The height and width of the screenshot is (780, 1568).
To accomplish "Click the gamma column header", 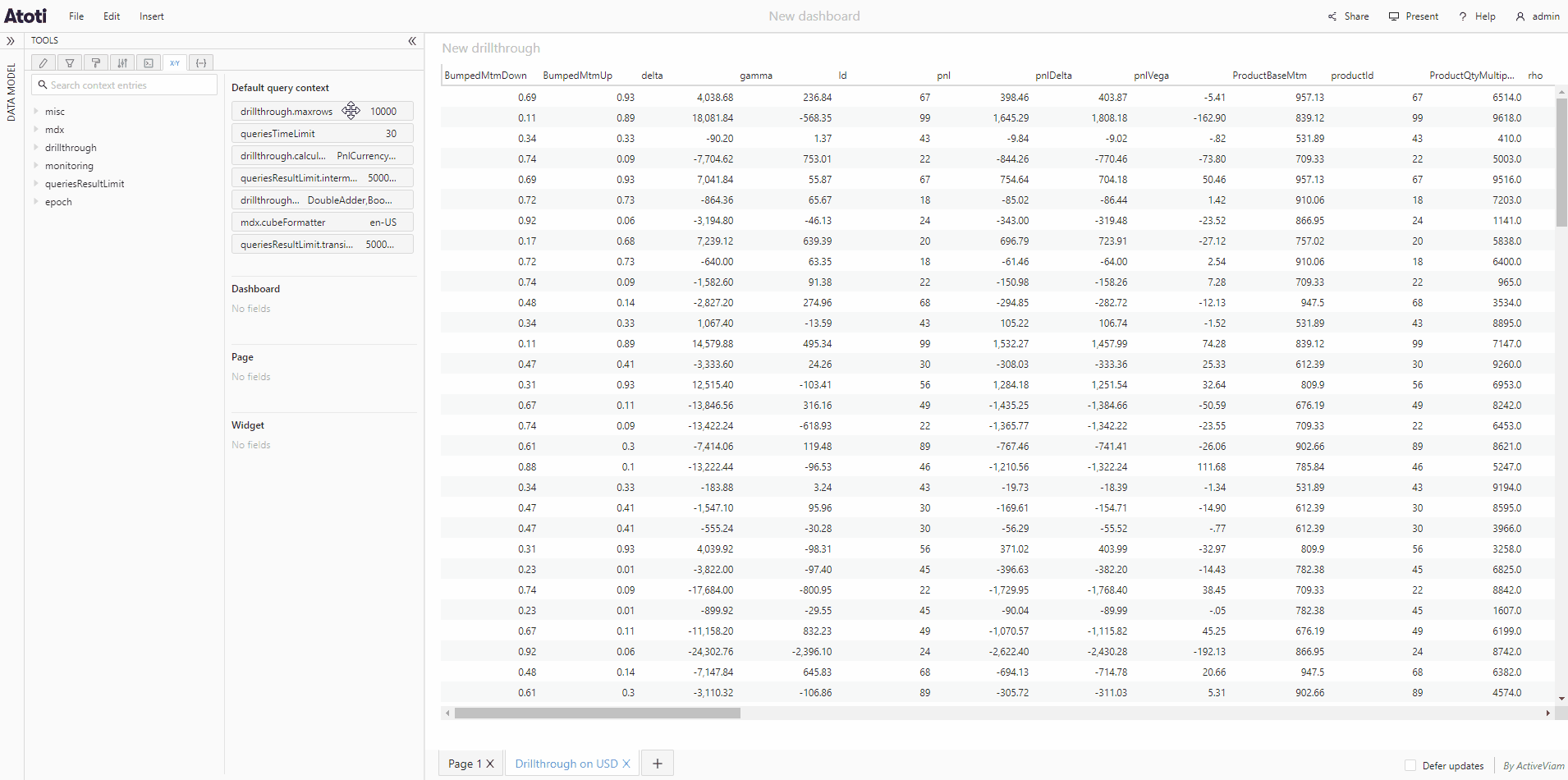I will coord(756,76).
